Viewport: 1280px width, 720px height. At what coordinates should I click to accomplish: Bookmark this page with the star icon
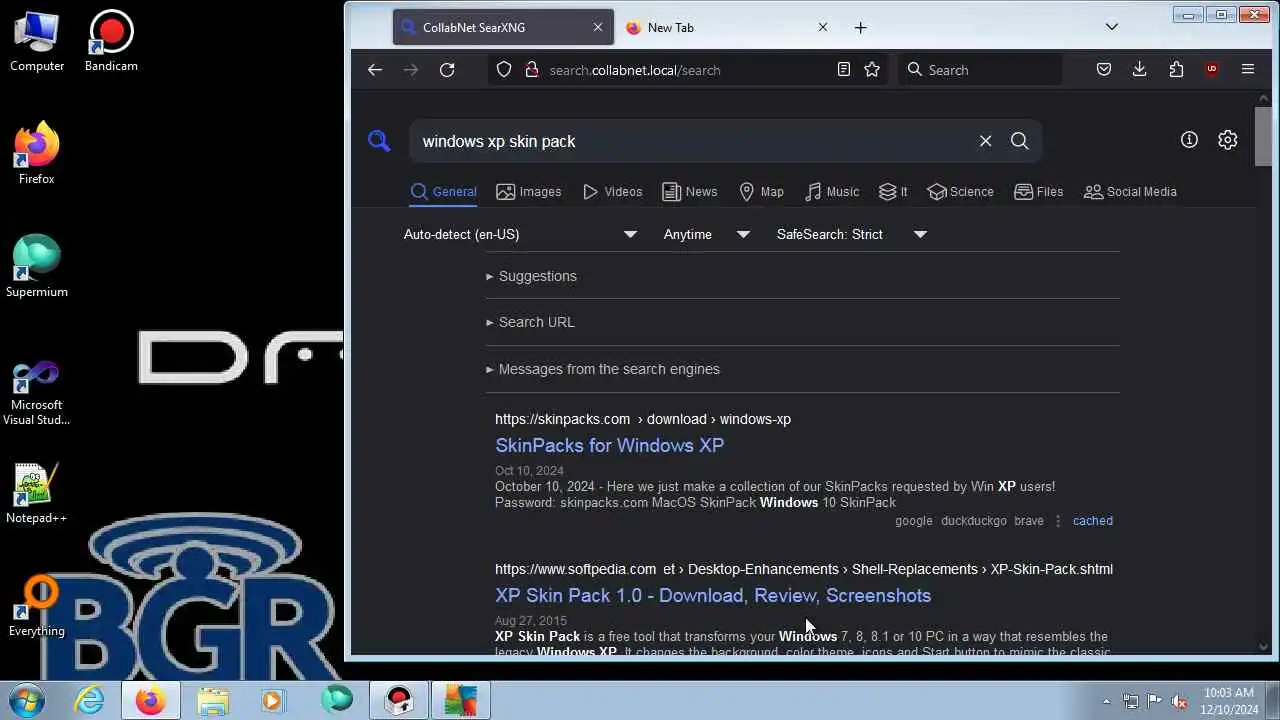click(872, 70)
